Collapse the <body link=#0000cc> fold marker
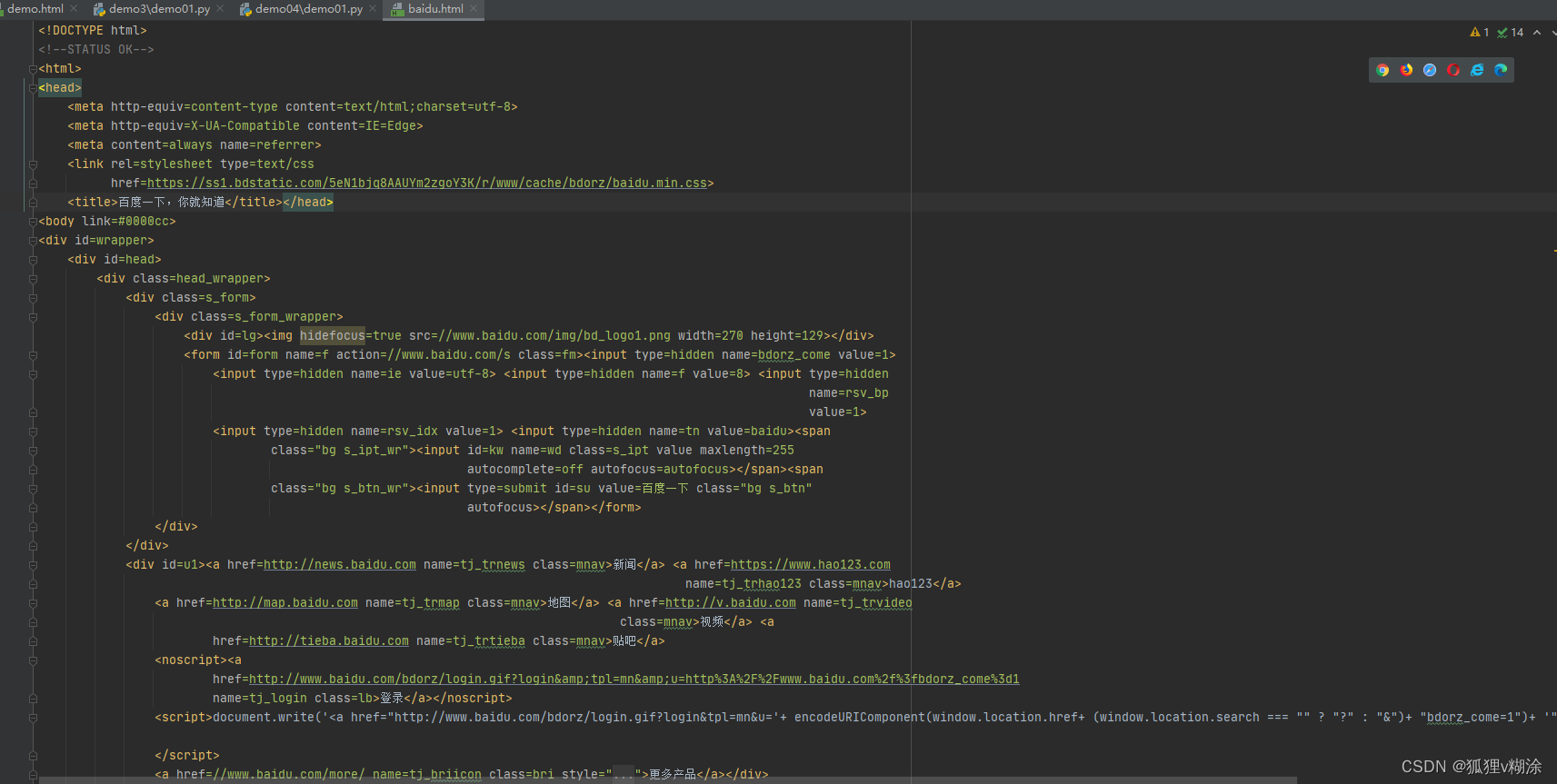 coord(33,222)
